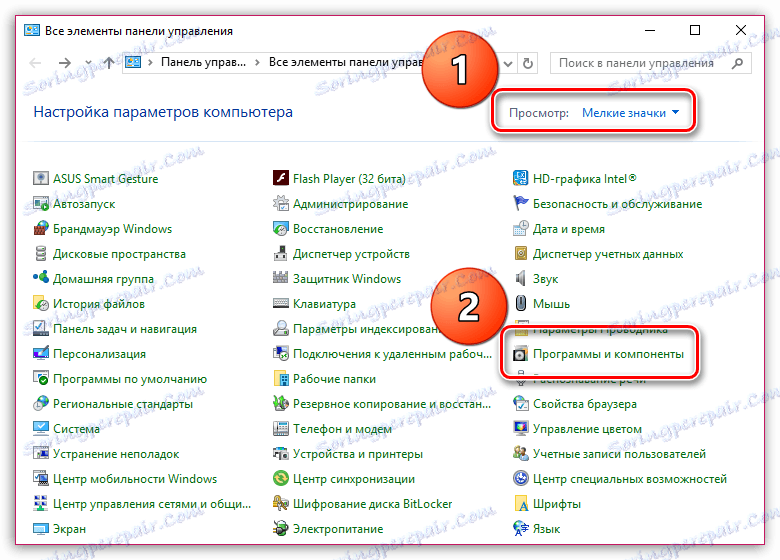Click the Персонализация icon
The width and height of the screenshot is (780, 560).
coord(41,354)
